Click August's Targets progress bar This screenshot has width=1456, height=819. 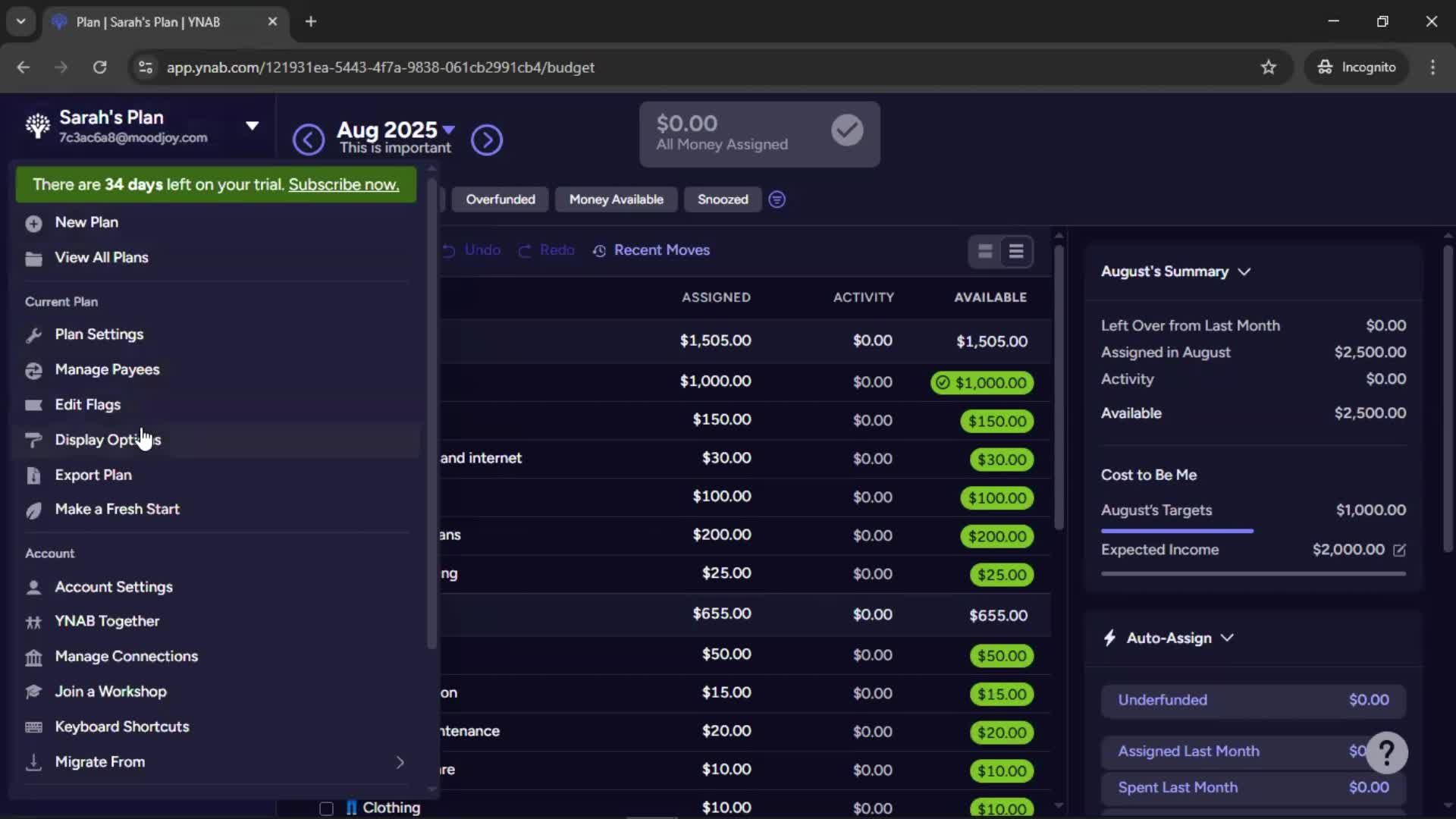click(x=1177, y=531)
